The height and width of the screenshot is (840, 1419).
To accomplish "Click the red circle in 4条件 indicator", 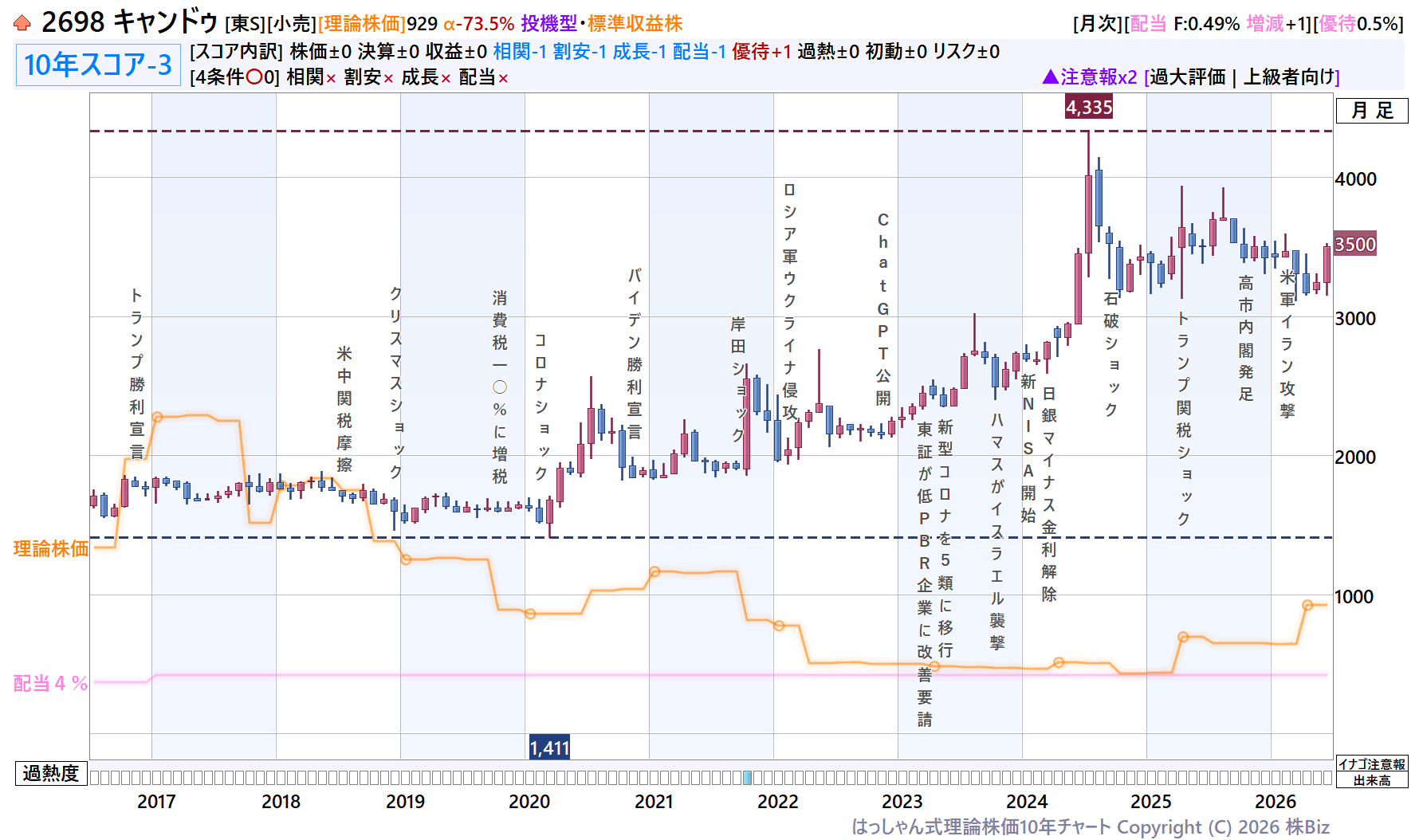I will [x=254, y=77].
